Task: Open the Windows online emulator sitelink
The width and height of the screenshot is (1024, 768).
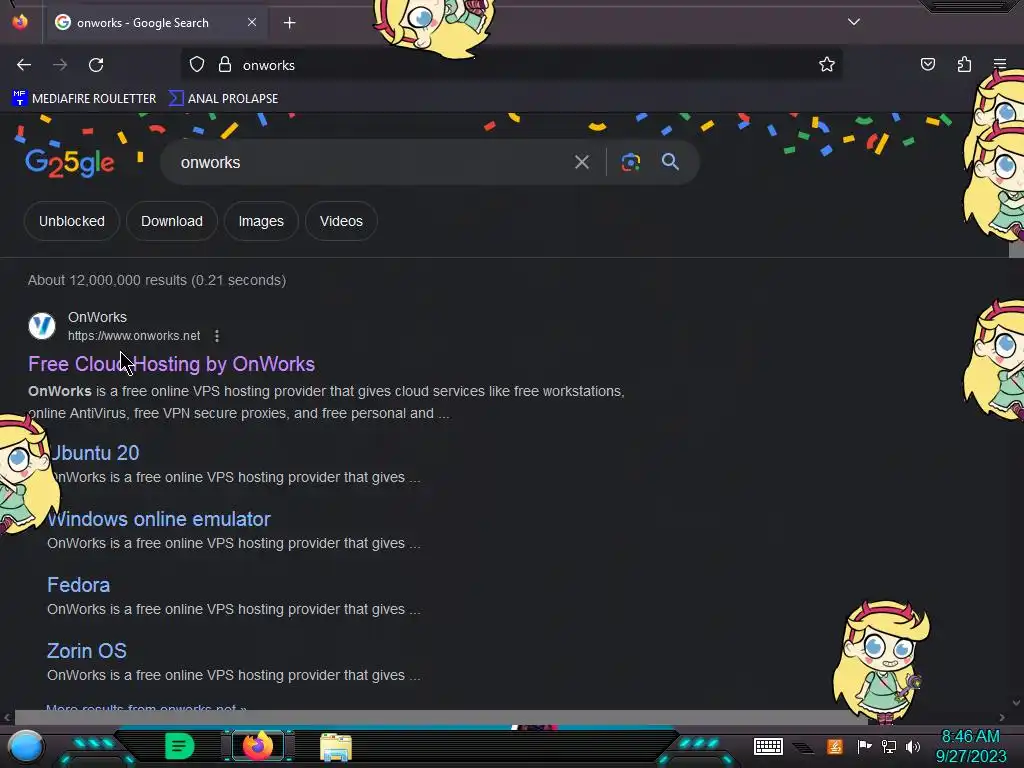Action: click(159, 519)
